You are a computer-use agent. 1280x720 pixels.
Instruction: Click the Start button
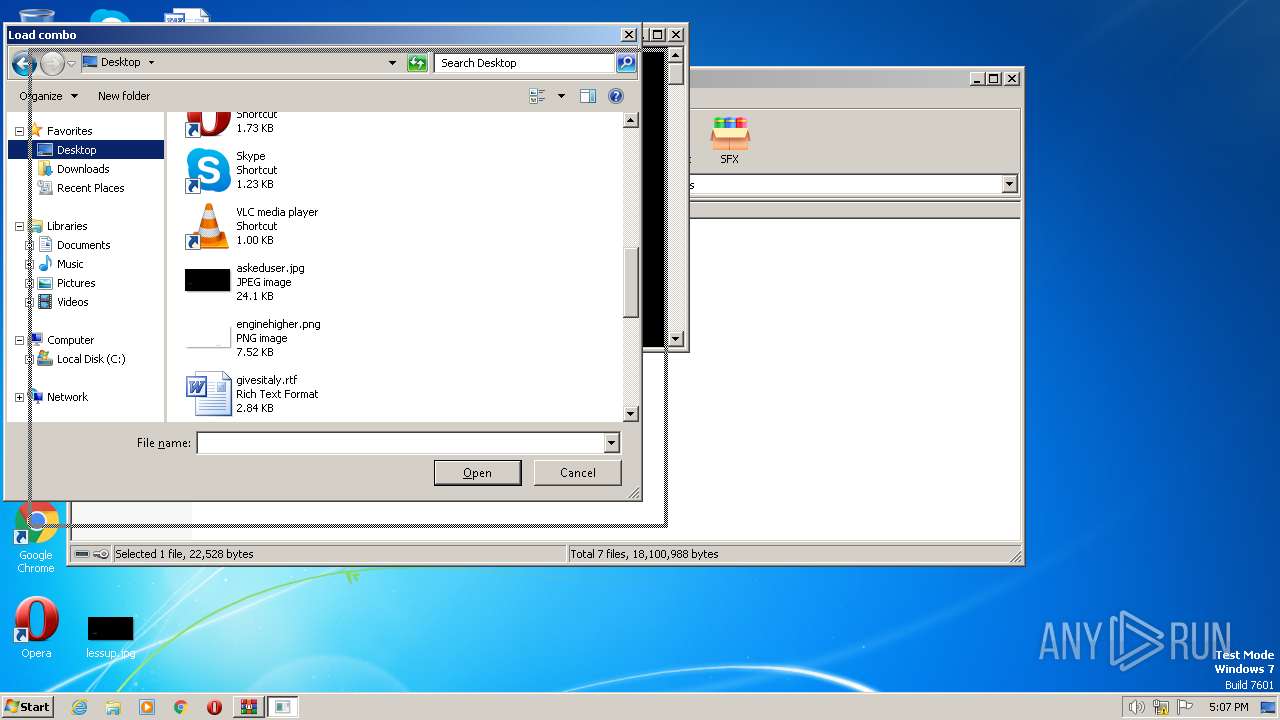click(x=28, y=706)
